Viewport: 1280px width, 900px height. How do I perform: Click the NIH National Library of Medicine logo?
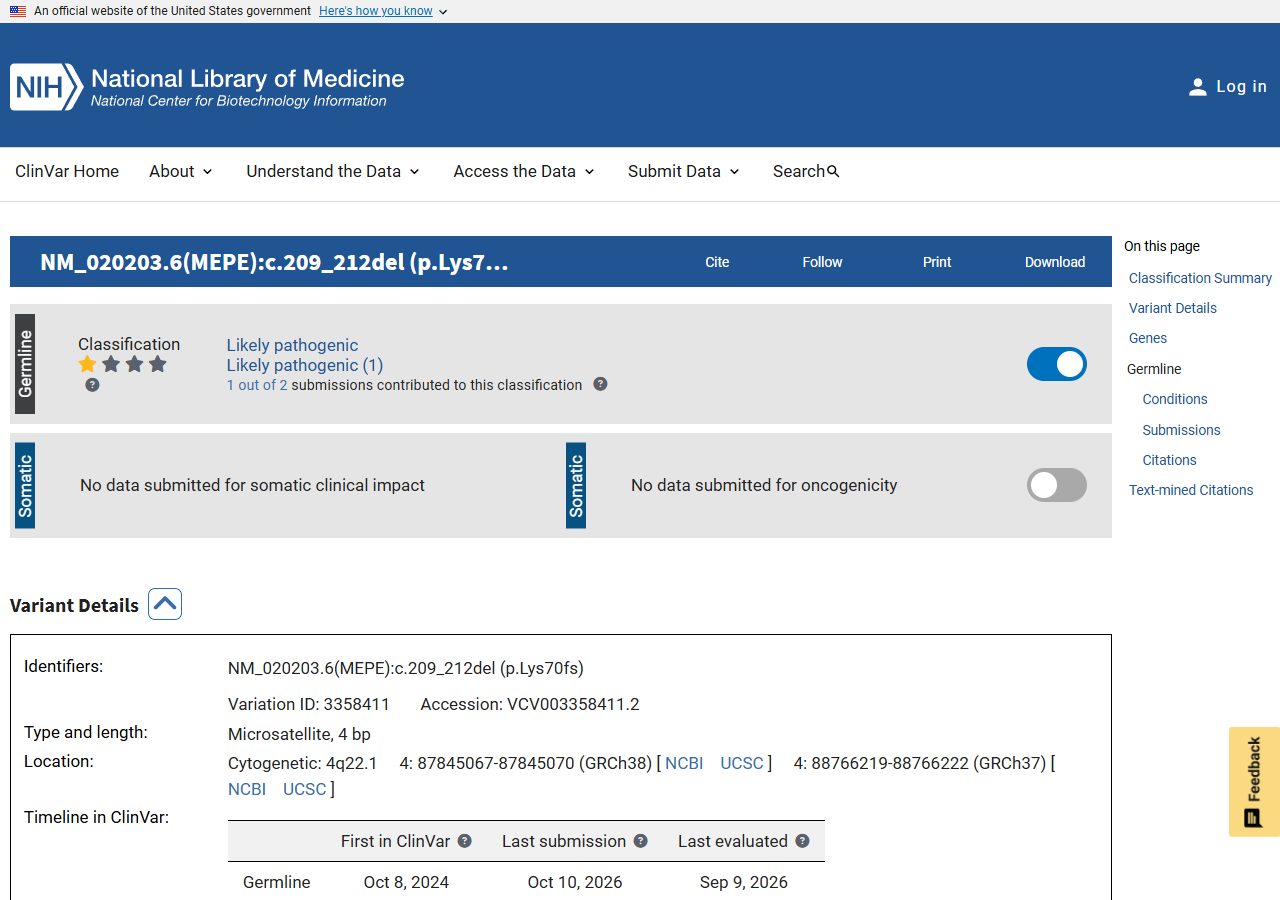point(207,87)
